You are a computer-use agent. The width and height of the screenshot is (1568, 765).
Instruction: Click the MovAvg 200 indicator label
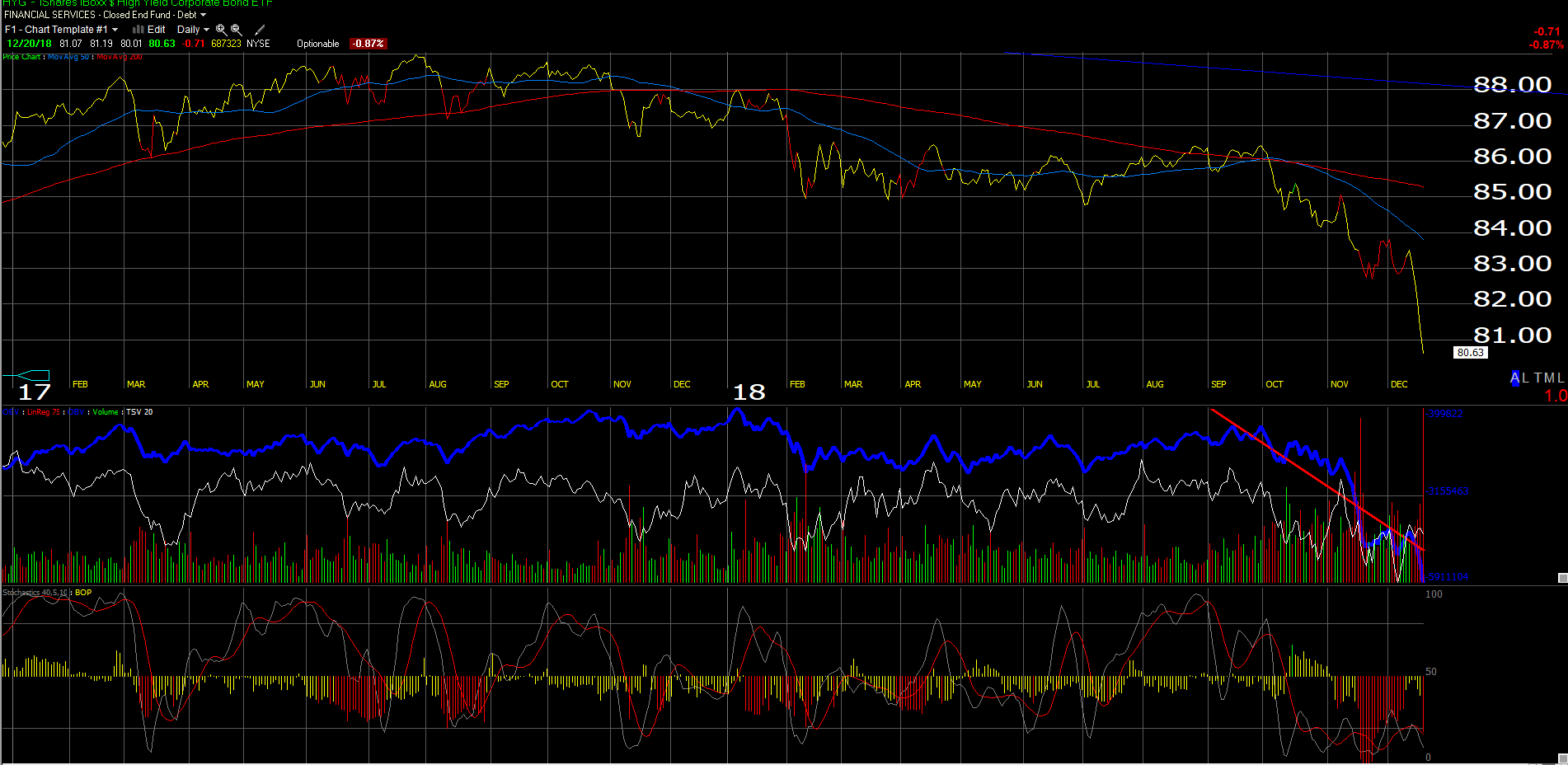(119, 57)
